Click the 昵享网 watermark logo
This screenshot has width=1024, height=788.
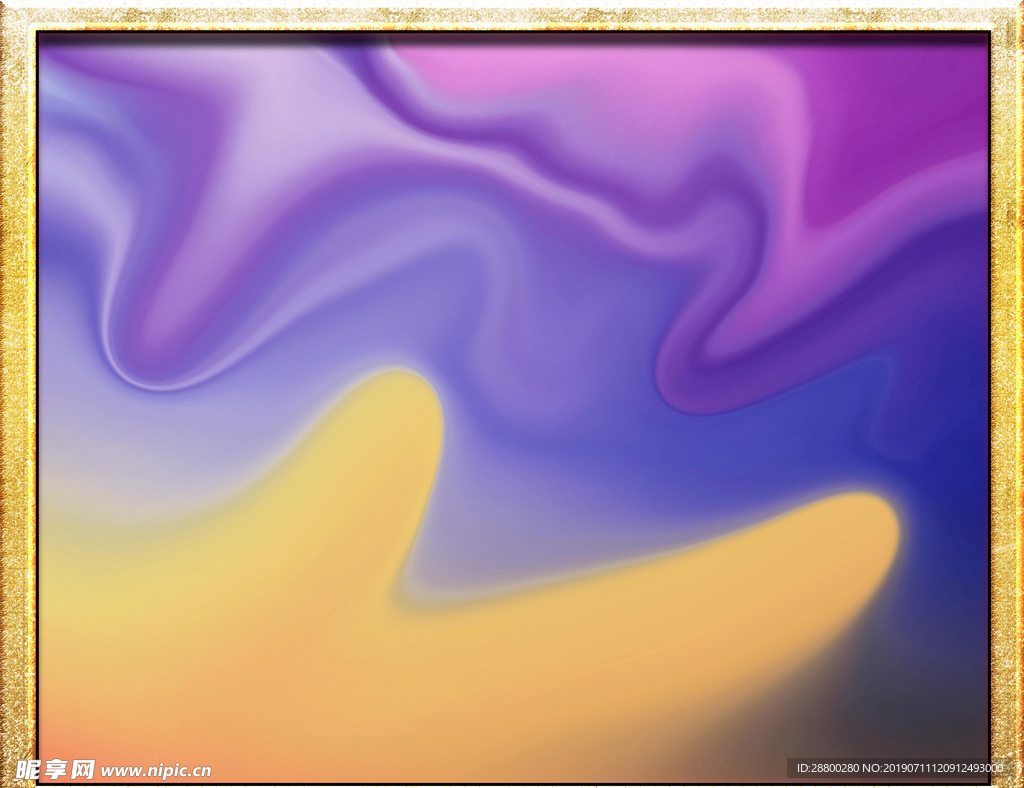[55, 769]
